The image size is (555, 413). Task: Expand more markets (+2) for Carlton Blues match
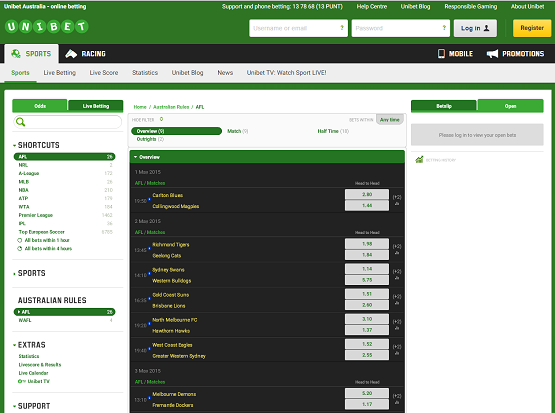[x=397, y=197]
